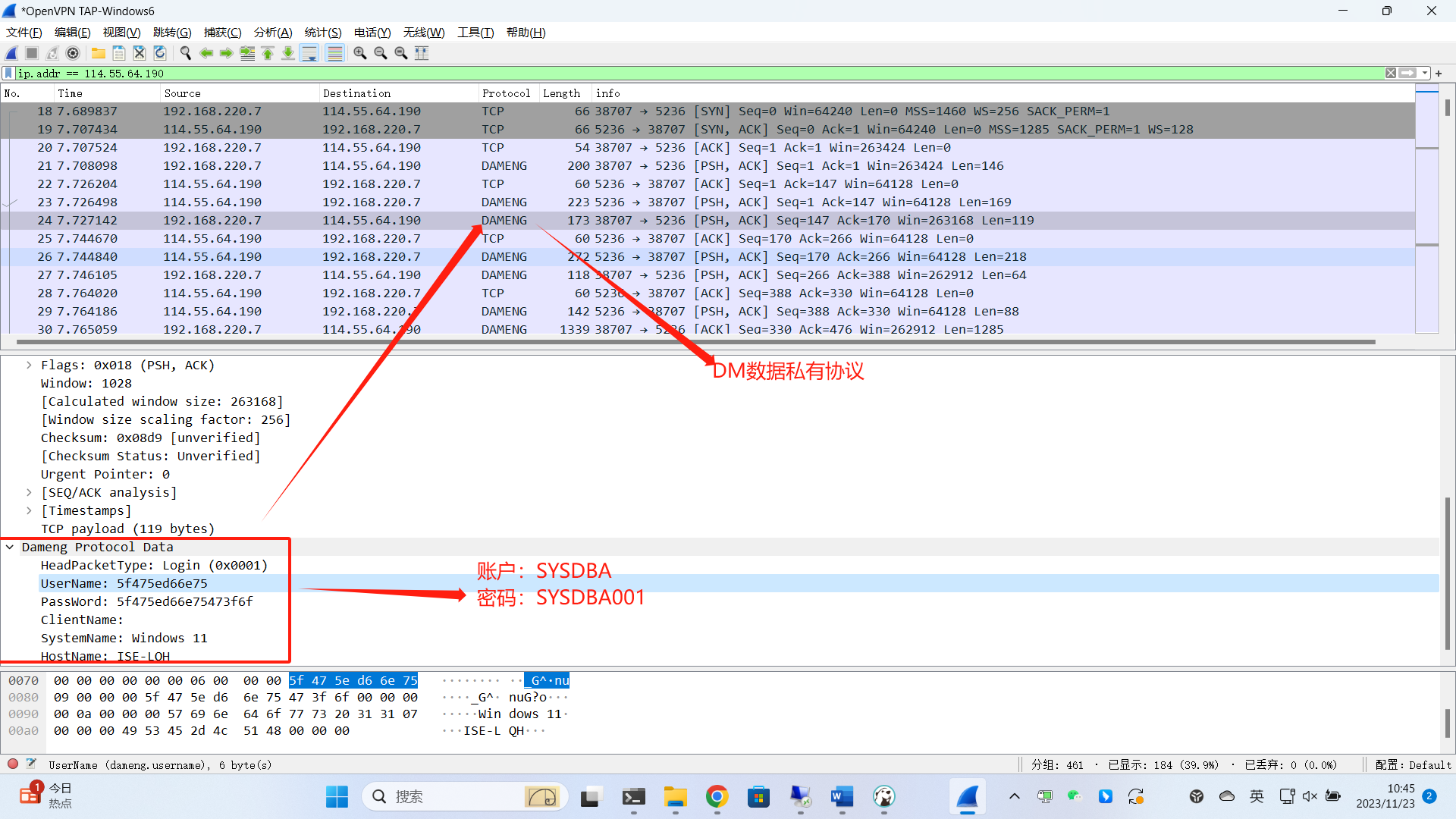Open a capture file folder icon
Viewport: 1456px width, 819px height.
click(99, 53)
